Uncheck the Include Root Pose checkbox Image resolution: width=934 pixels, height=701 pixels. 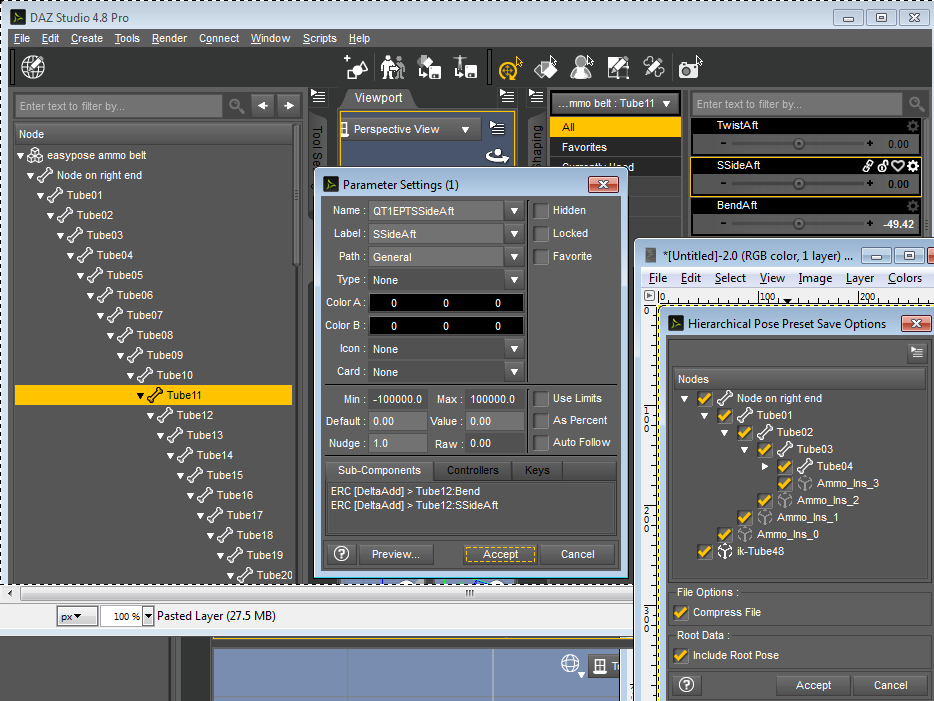point(681,655)
